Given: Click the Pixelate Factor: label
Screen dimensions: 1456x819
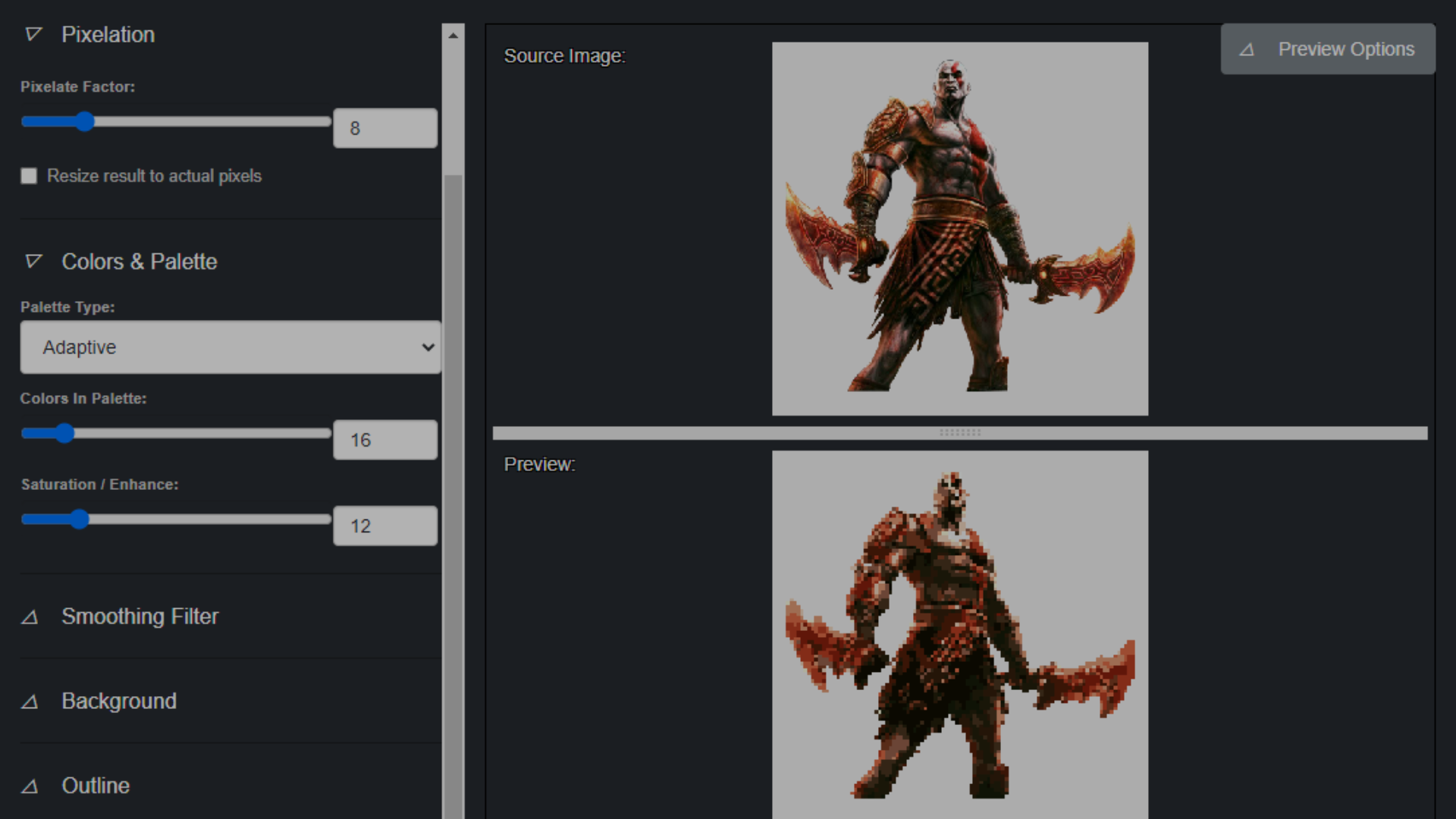Looking at the screenshot, I should tap(78, 87).
